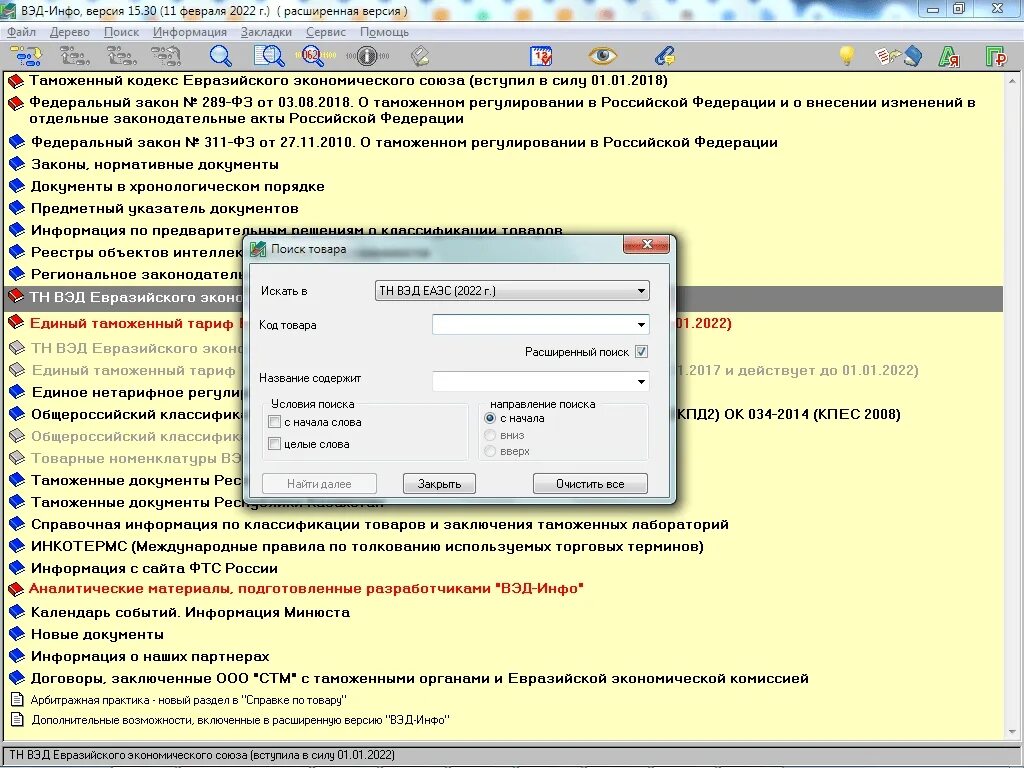Click the main list vertical scrollbar down arrow
The height and width of the screenshot is (768, 1024).
click(x=1013, y=732)
